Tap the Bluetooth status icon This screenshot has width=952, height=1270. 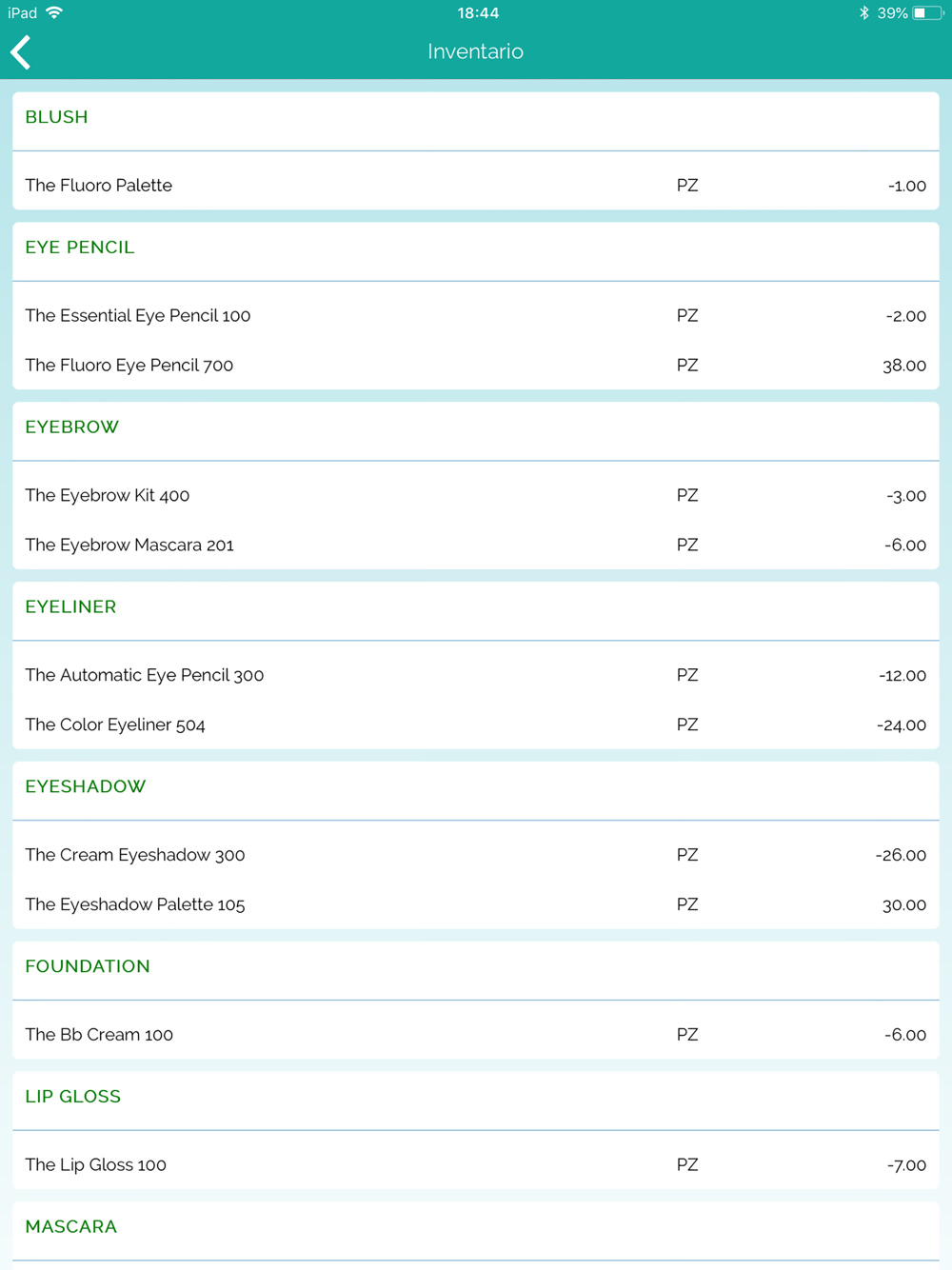point(863,13)
